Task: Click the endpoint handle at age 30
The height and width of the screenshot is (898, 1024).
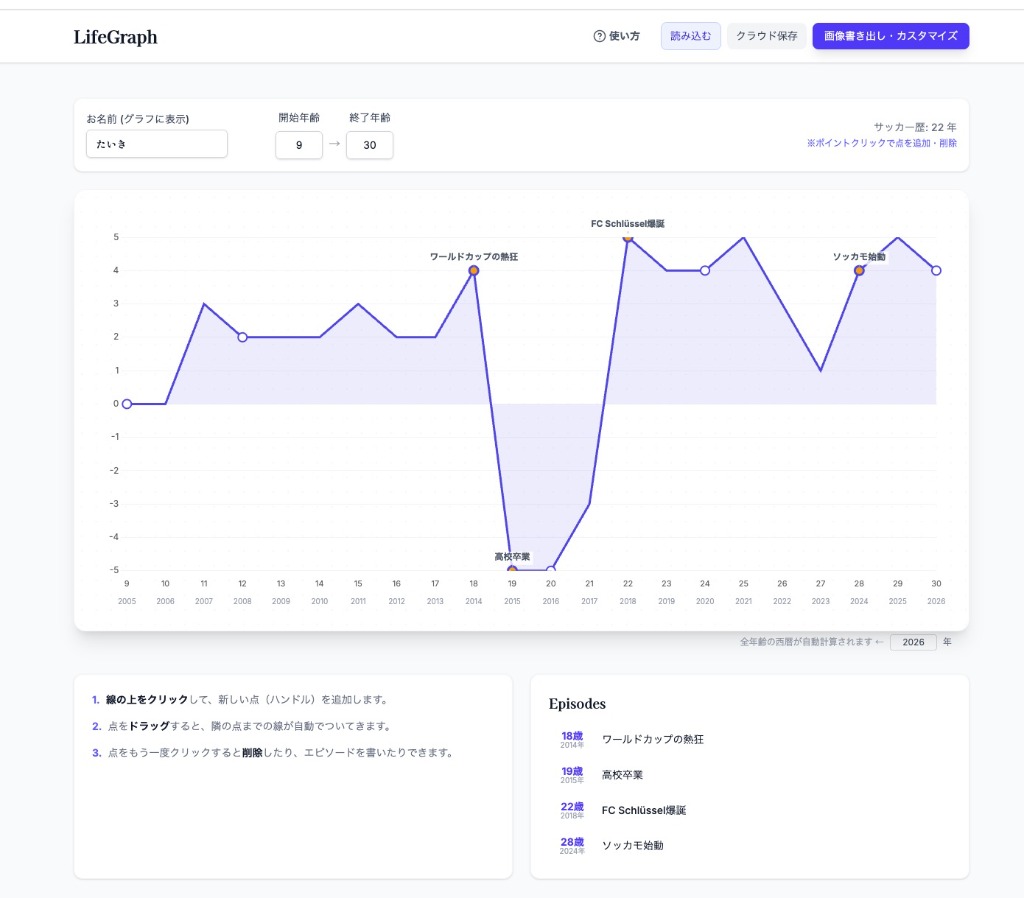Action: click(936, 270)
